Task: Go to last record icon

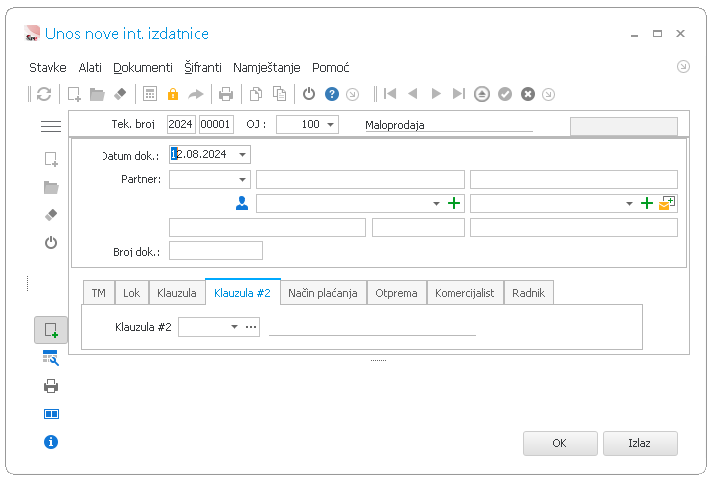Action: pyautogui.click(x=459, y=94)
